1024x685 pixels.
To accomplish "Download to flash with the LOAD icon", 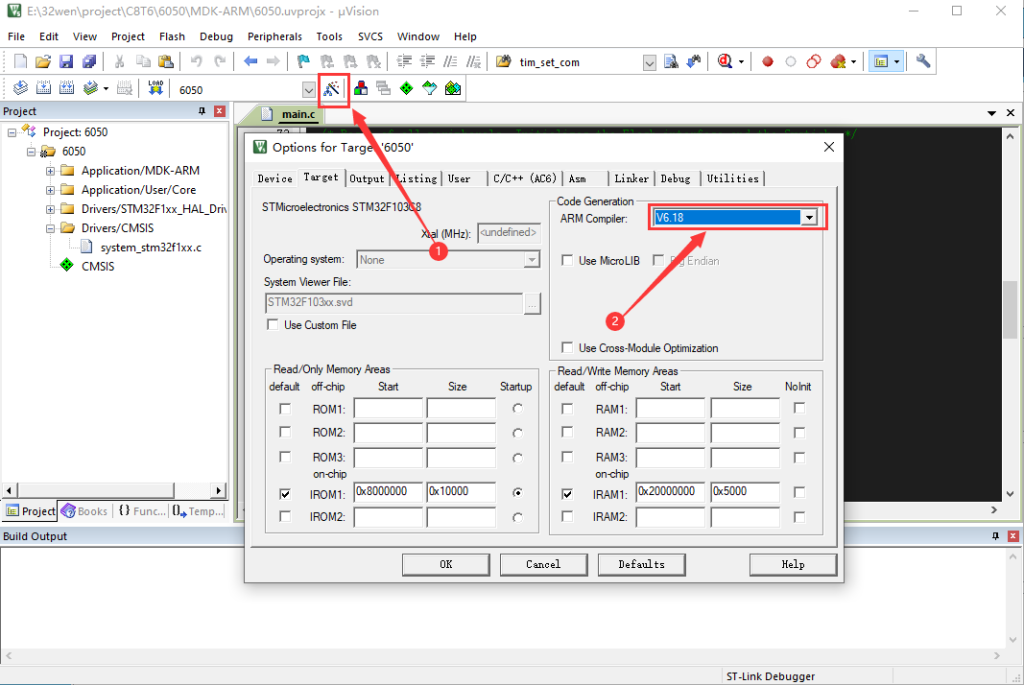I will point(155,88).
